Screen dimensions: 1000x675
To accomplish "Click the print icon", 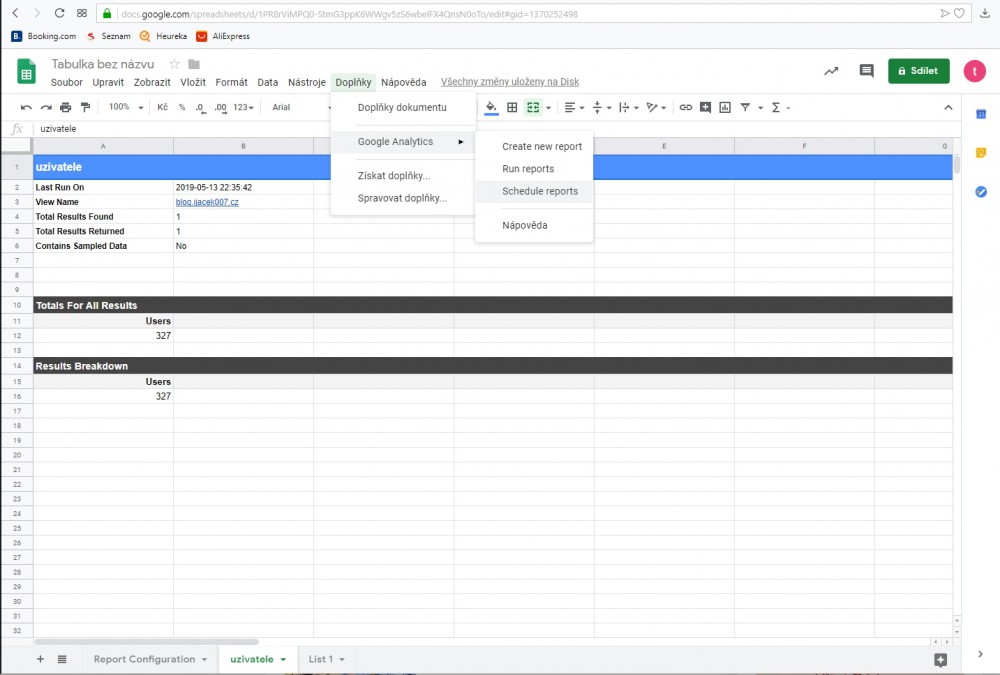I will point(66,107).
